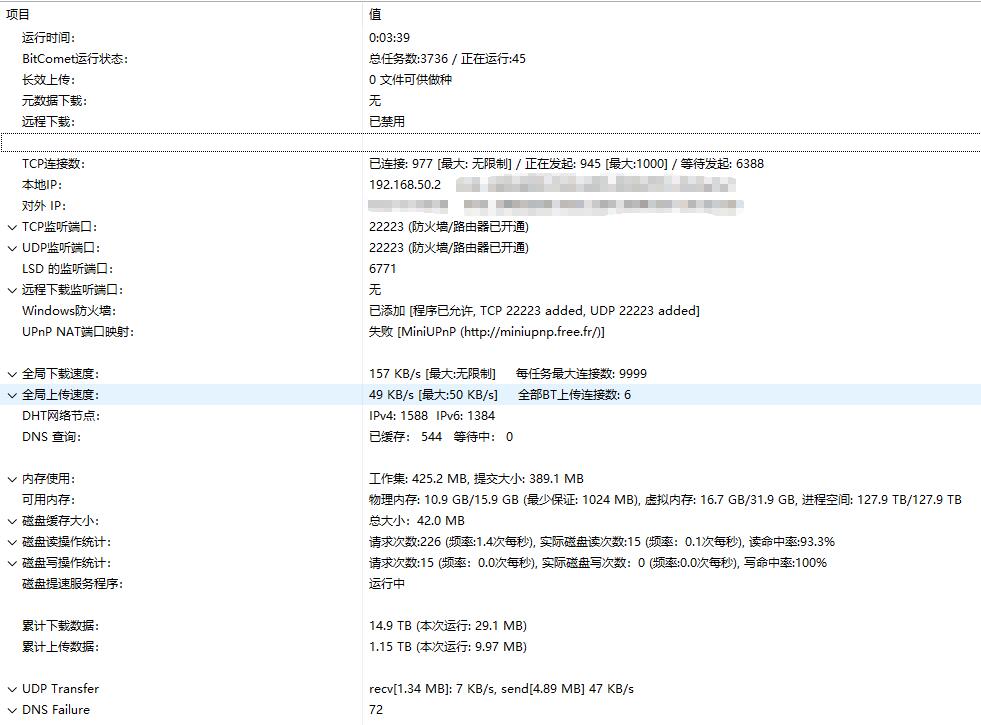Image resolution: width=981 pixels, height=725 pixels.
Task: Select the 6771 port value
Action: tap(382, 269)
